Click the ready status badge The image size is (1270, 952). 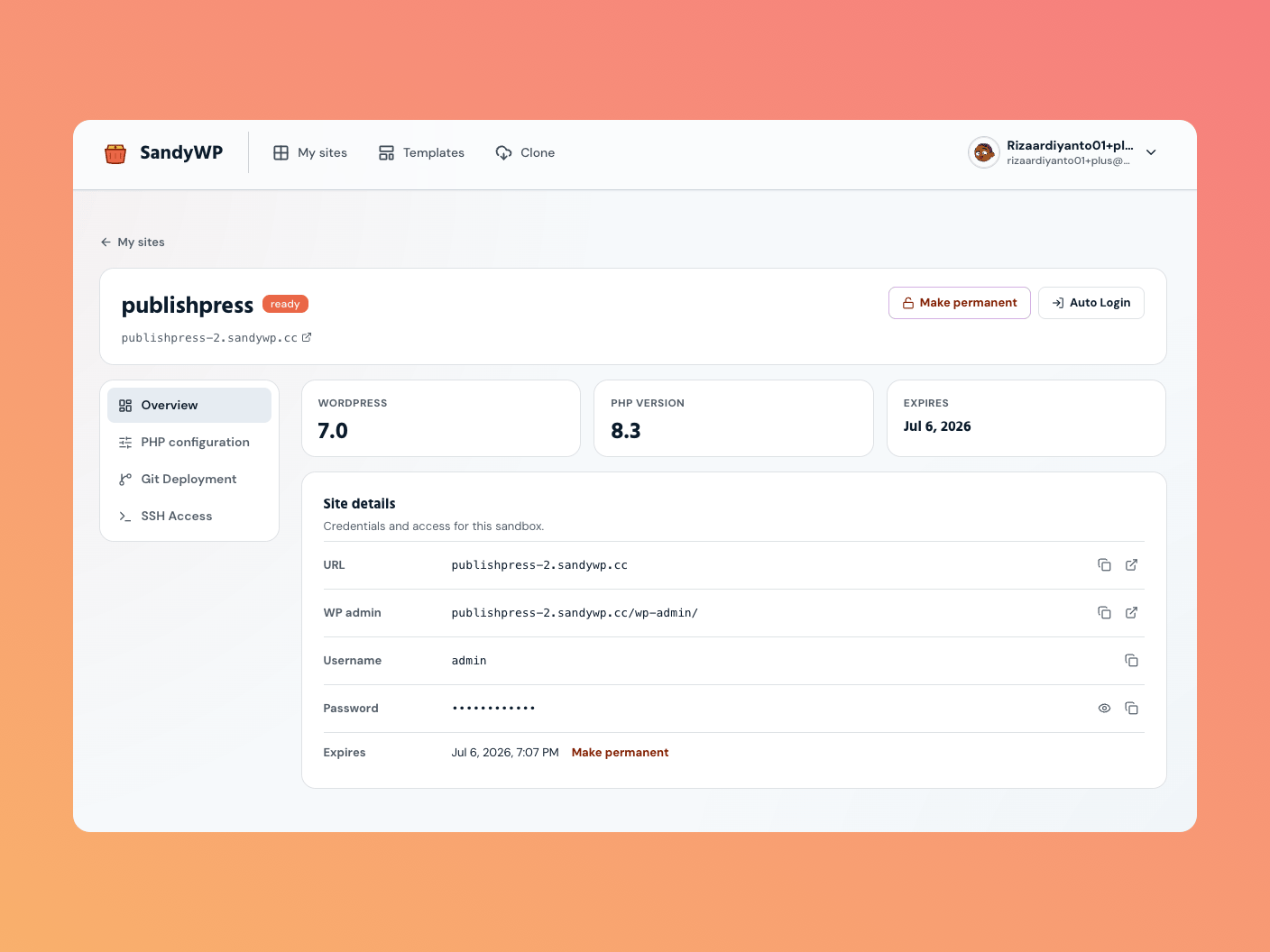point(285,305)
